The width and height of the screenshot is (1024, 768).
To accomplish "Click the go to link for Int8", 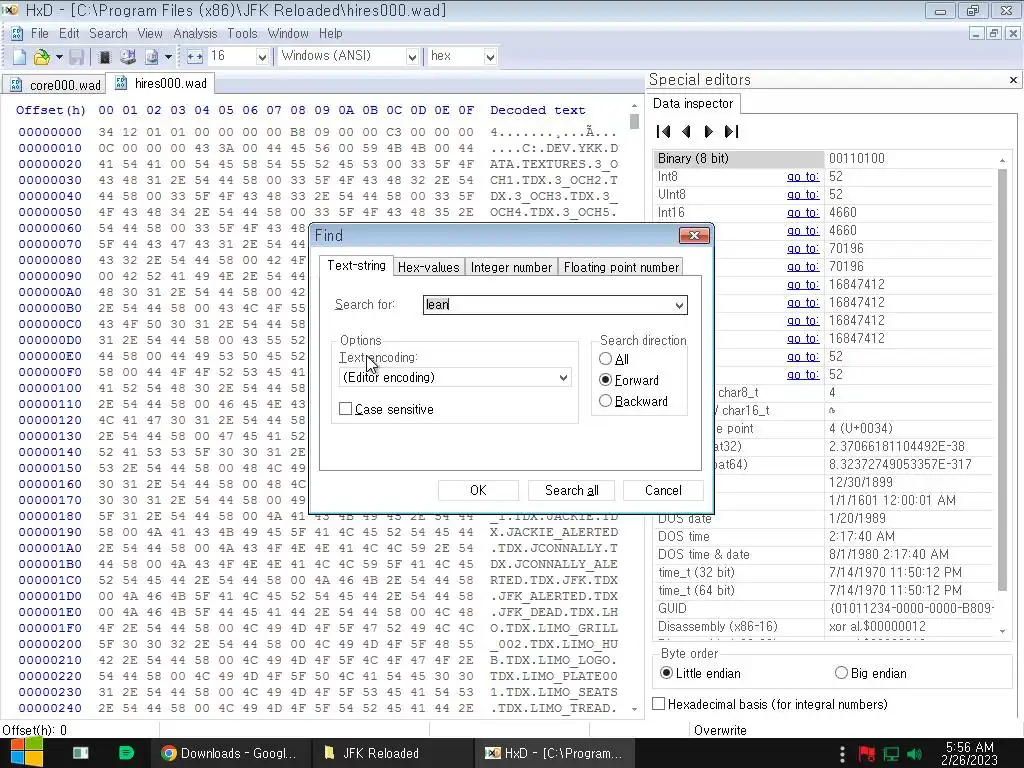I will (x=803, y=177).
